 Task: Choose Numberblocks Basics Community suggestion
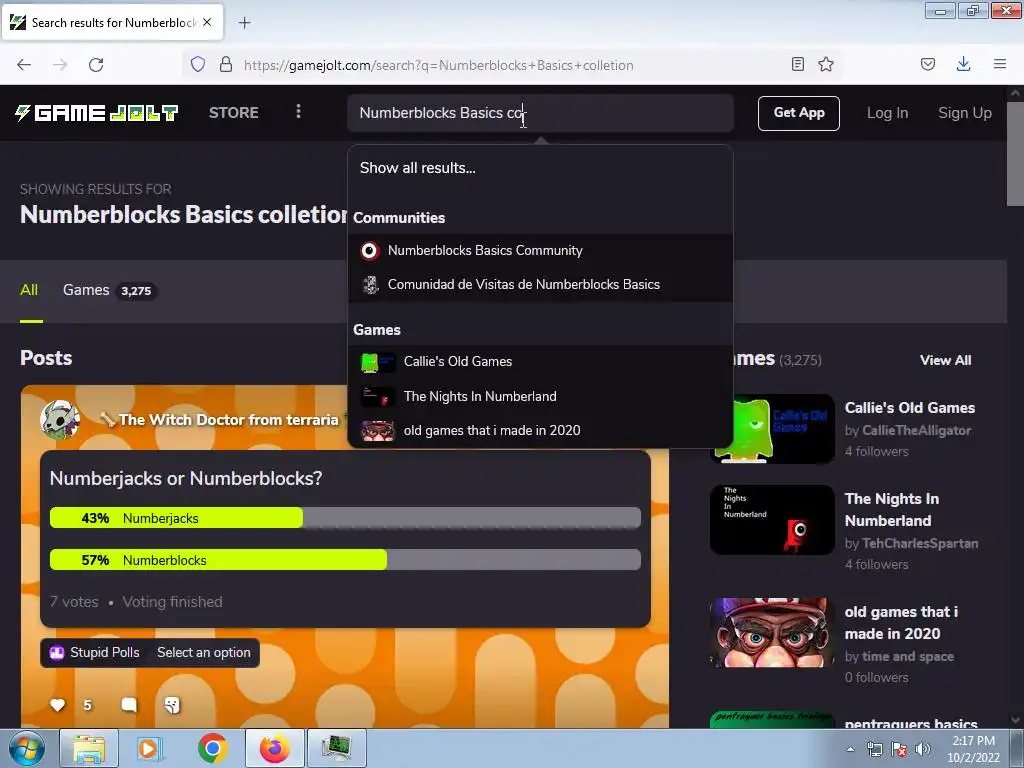[x=540, y=251]
